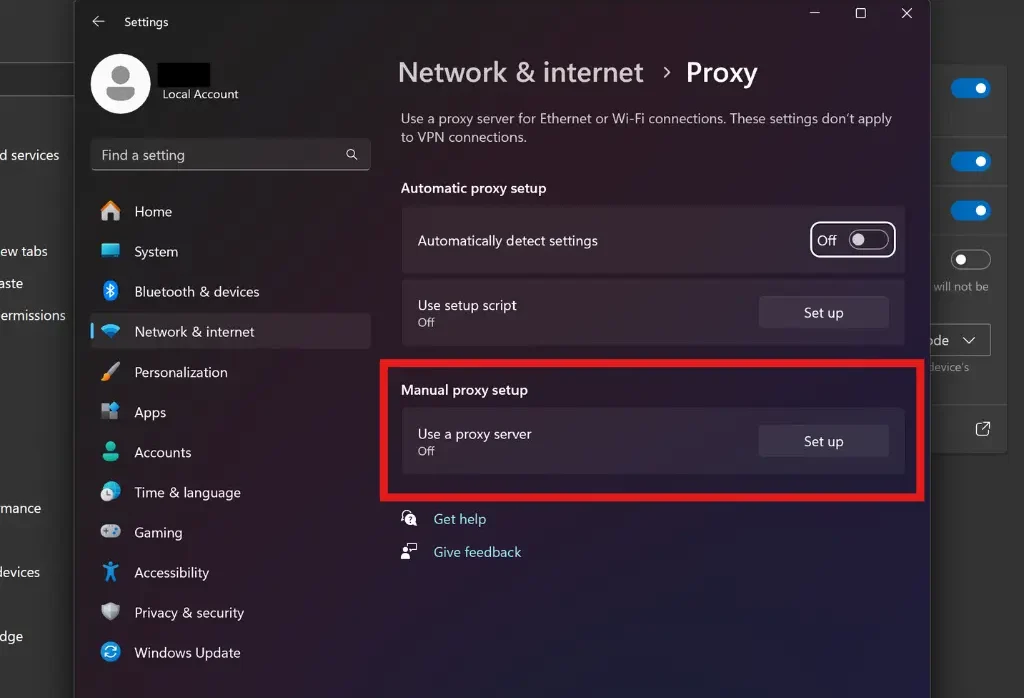Go back with the arrow beside Settings
1024x698 pixels.
coord(99,22)
